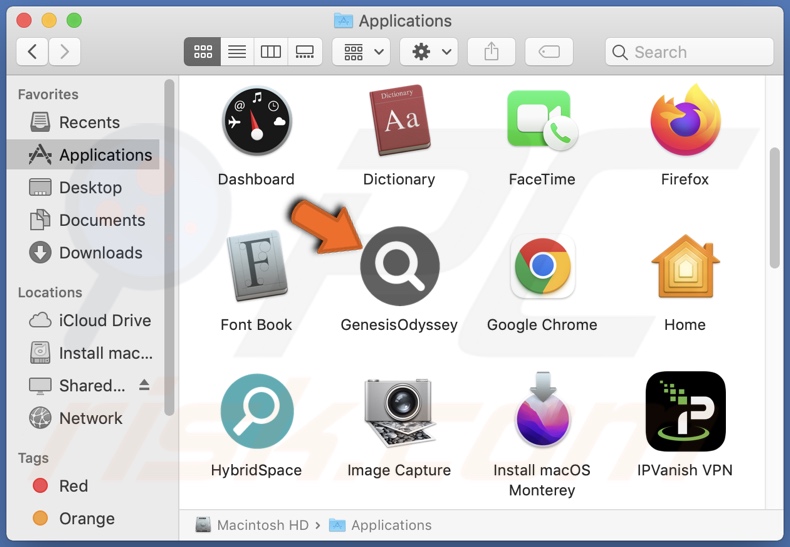The width and height of the screenshot is (790, 547).
Task: Click the main file area vertical scrollbar
Action: point(774,208)
